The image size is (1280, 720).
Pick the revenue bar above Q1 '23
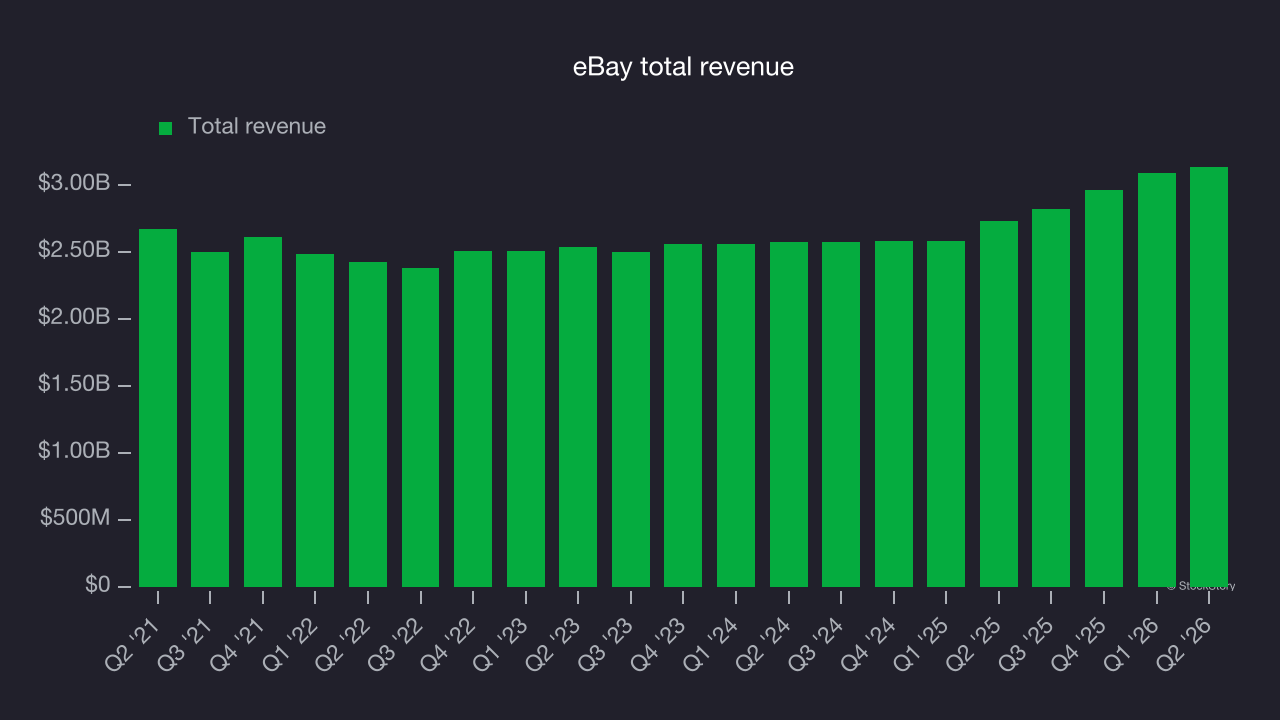pos(526,419)
